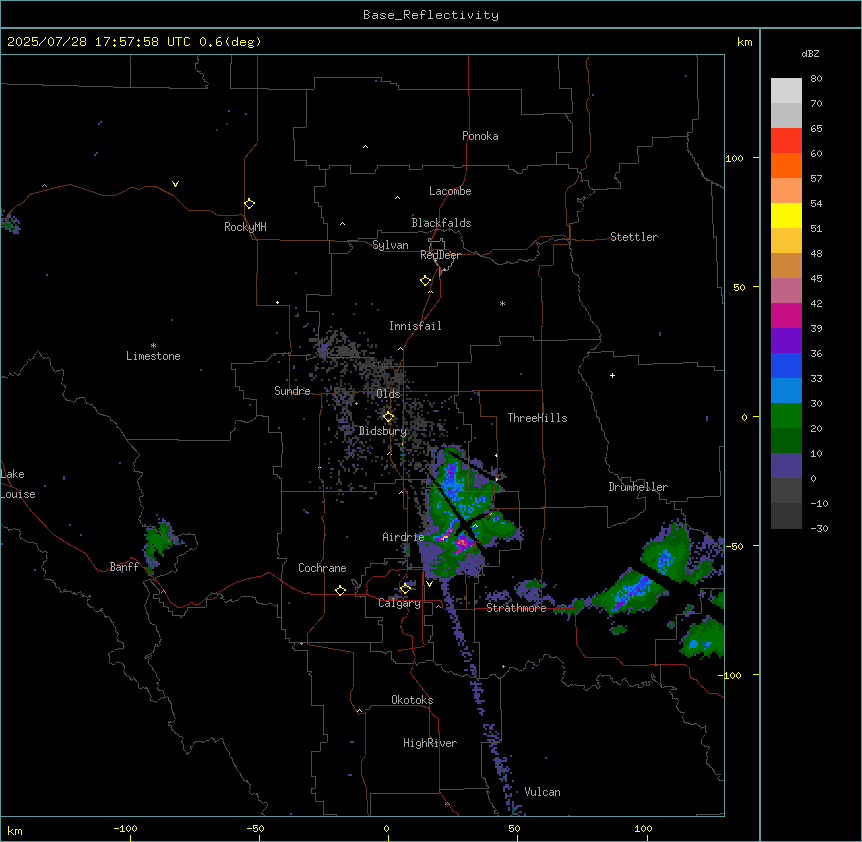This screenshot has width=862, height=842.
Task: Click the Base_Reflectivity title
Action: (x=430, y=15)
